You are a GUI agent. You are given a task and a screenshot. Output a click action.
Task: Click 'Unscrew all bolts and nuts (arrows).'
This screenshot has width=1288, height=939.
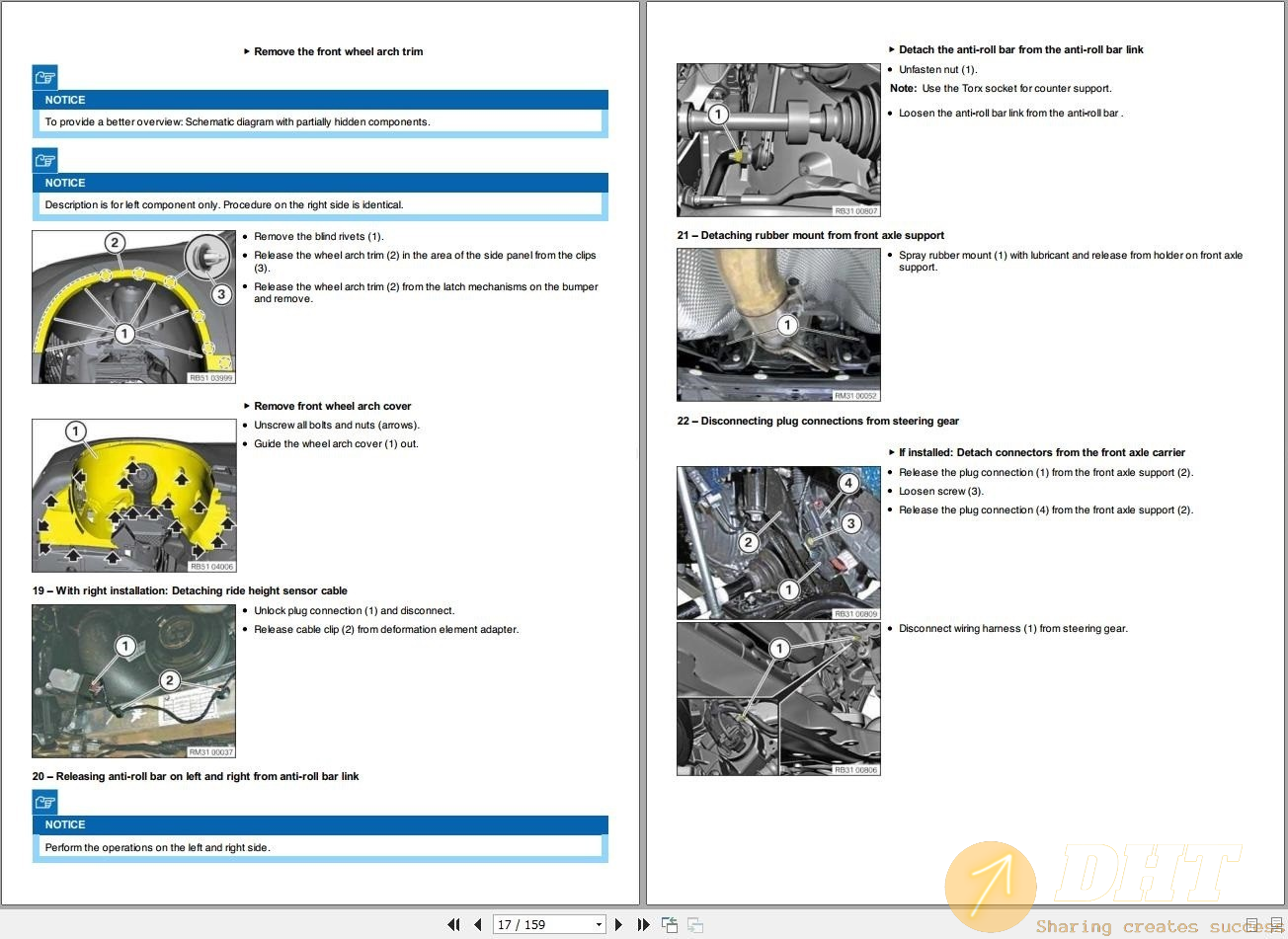point(337,425)
